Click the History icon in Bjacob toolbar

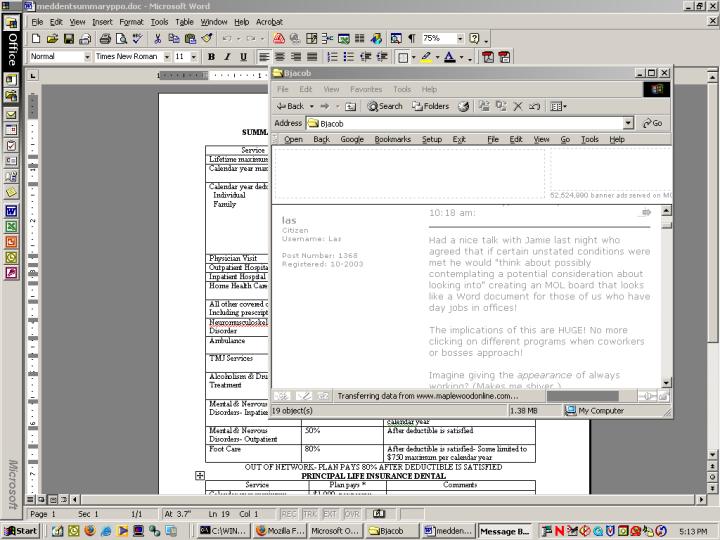(463, 107)
